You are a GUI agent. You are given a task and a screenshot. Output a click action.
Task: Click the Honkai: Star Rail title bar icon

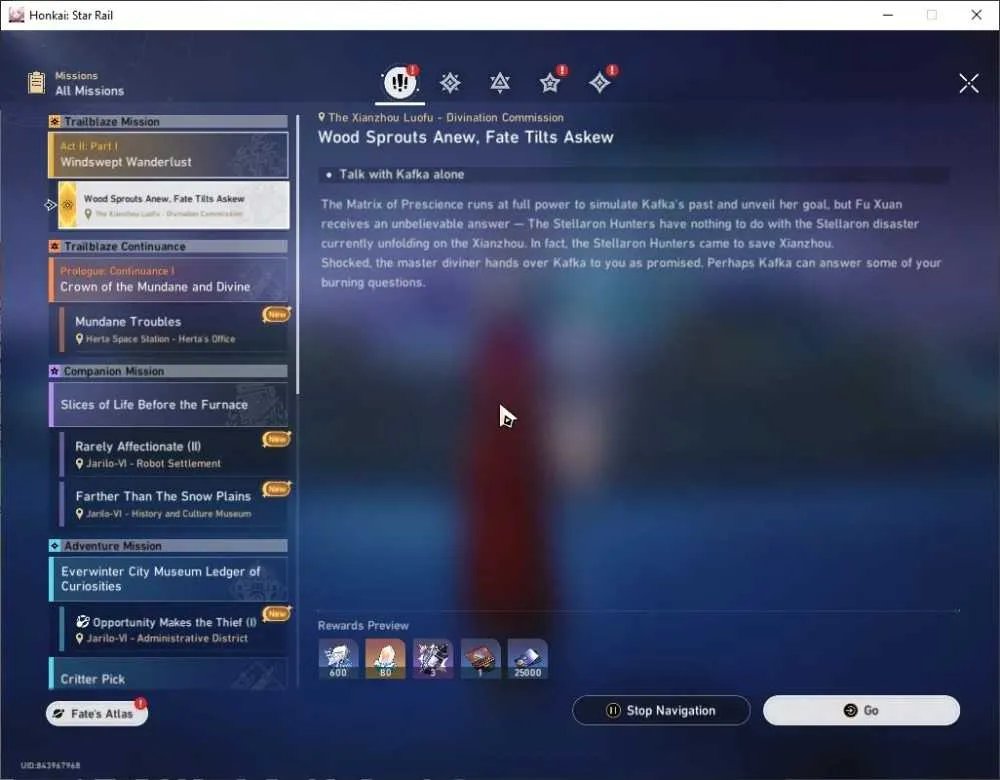(16, 15)
